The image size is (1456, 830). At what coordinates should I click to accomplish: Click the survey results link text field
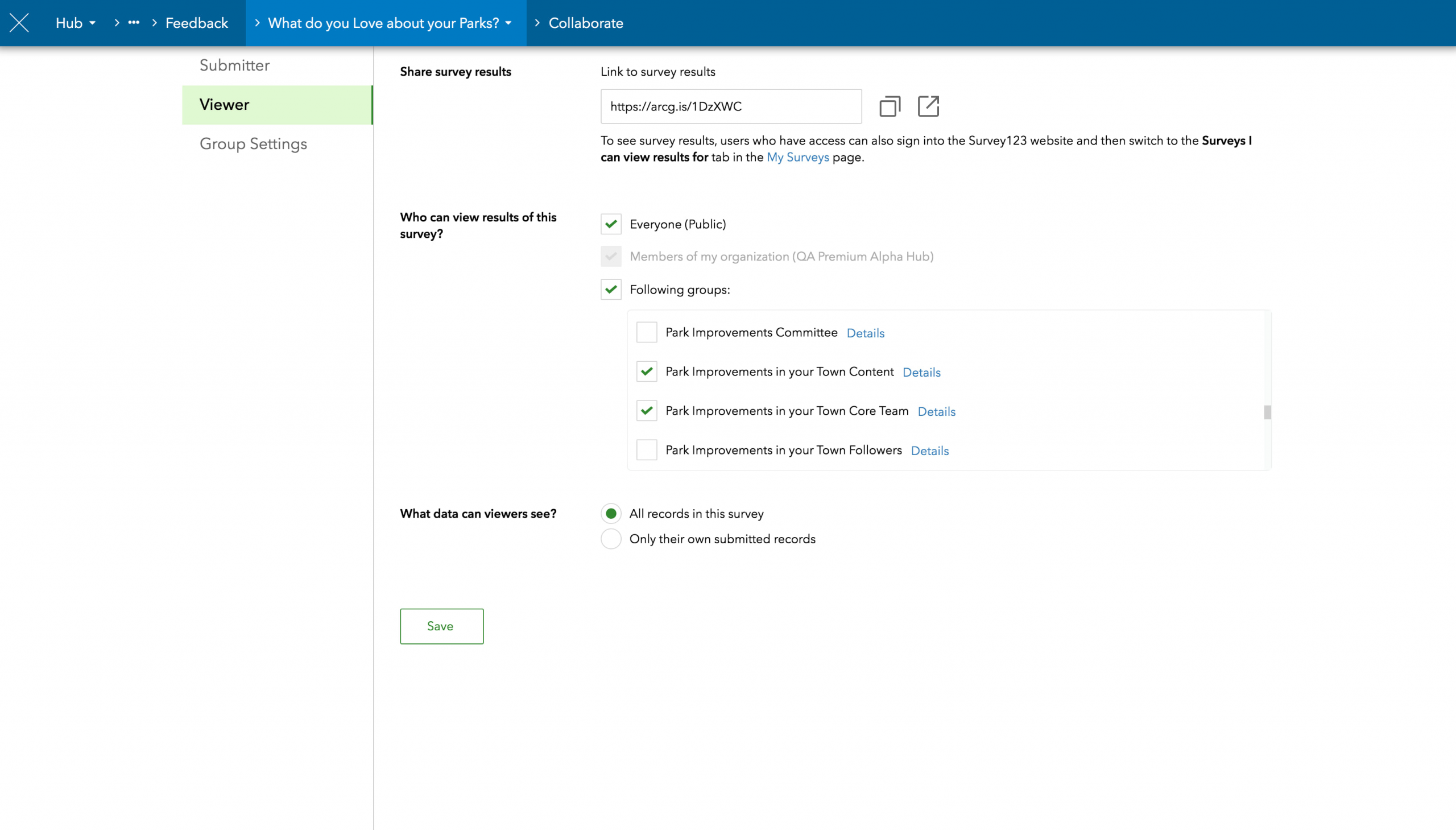coord(731,106)
